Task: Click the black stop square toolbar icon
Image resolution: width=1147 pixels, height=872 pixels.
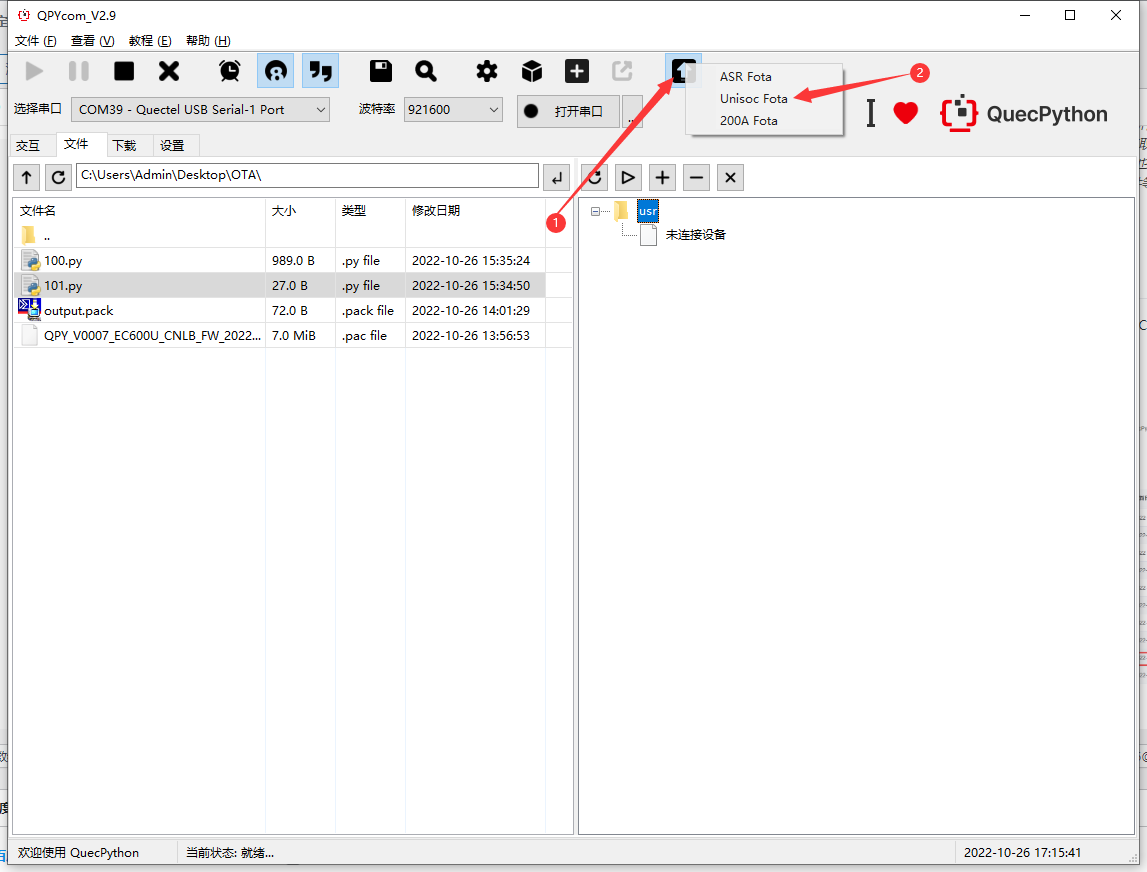Action: [124, 71]
